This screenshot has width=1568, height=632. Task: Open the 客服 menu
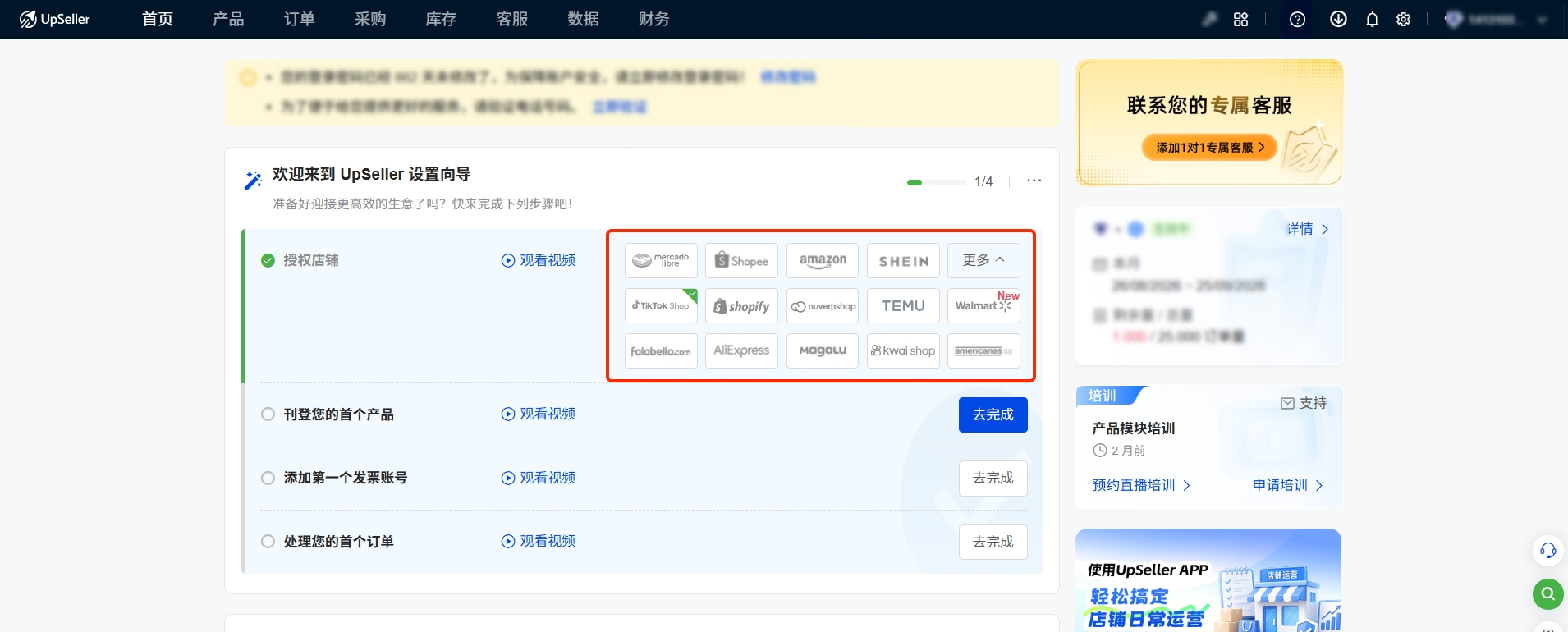(512, 19)
